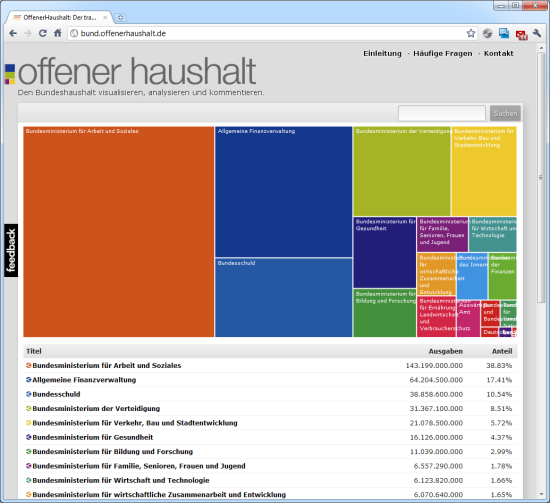Click the green bullet icon beside Verteidigung
The image size is (550, 503).
click(x=29, y=409)
